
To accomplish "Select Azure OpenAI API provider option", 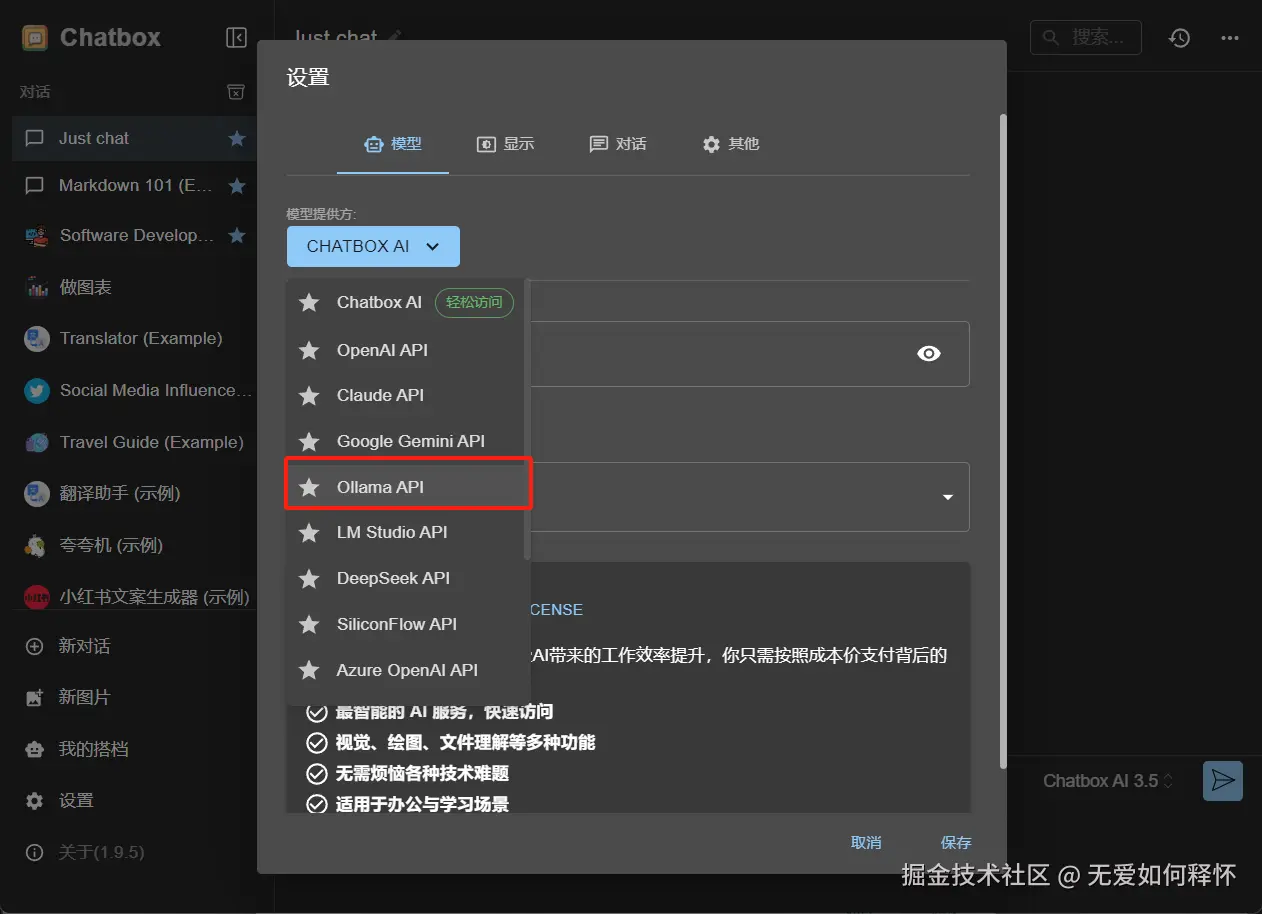I will click(x=406, y=670).
